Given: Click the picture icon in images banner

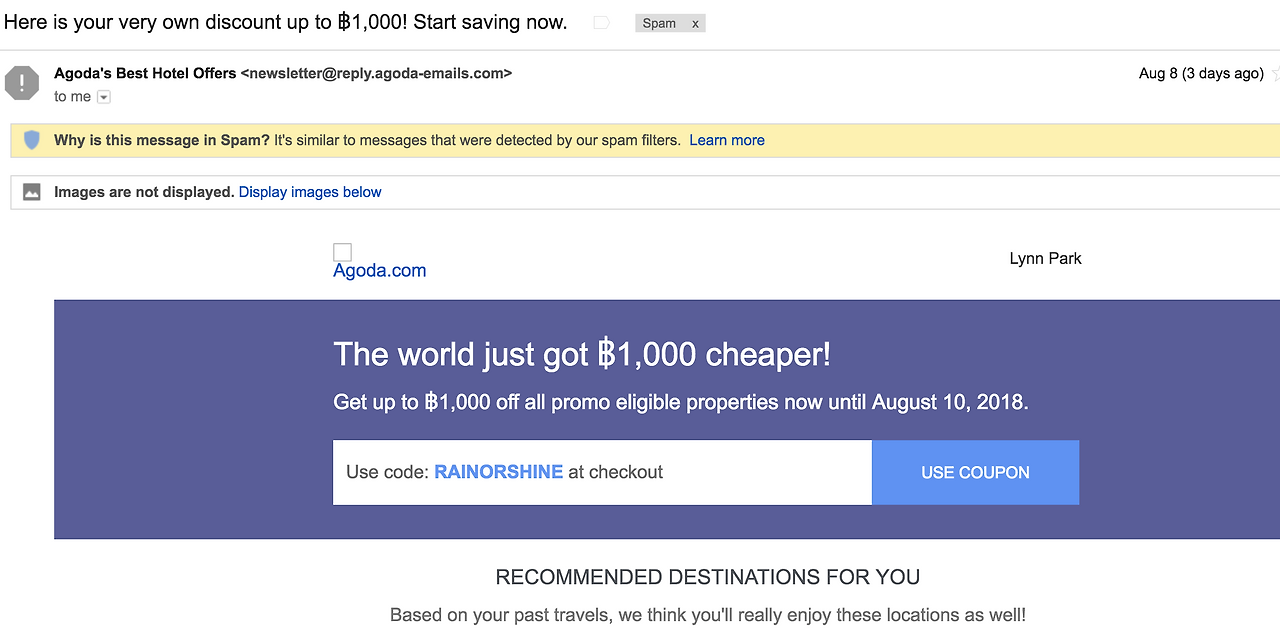Looking at the screenshot, I should pos(32,192).
